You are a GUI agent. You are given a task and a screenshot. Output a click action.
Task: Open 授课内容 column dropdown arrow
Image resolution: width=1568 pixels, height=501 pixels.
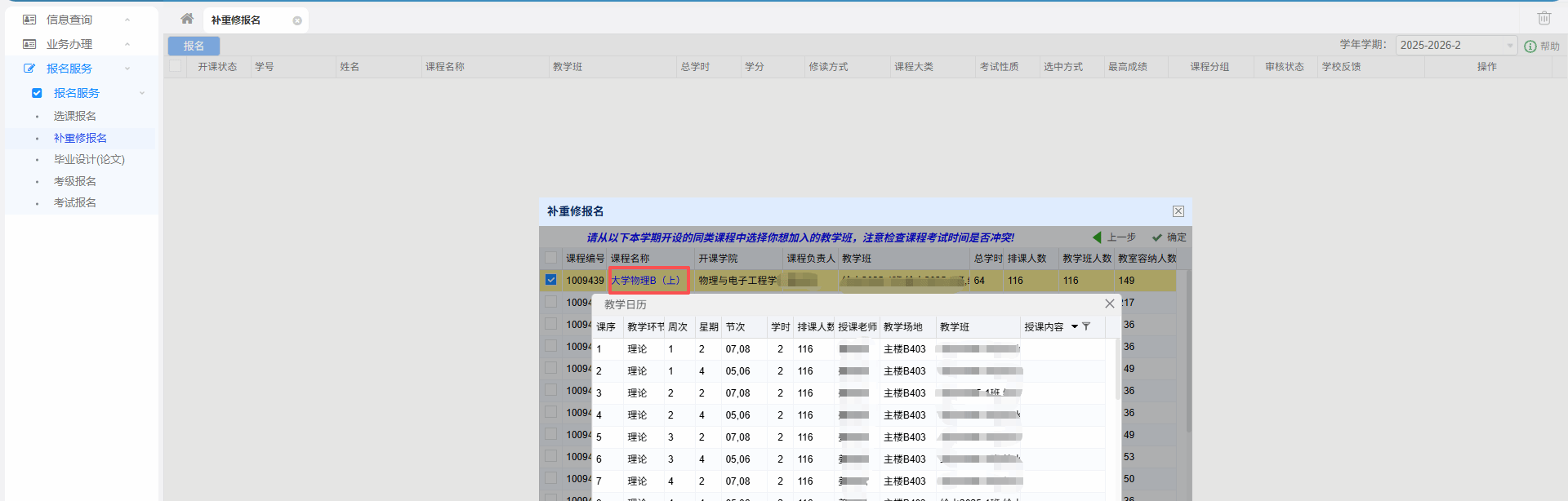click(1075, 326)
